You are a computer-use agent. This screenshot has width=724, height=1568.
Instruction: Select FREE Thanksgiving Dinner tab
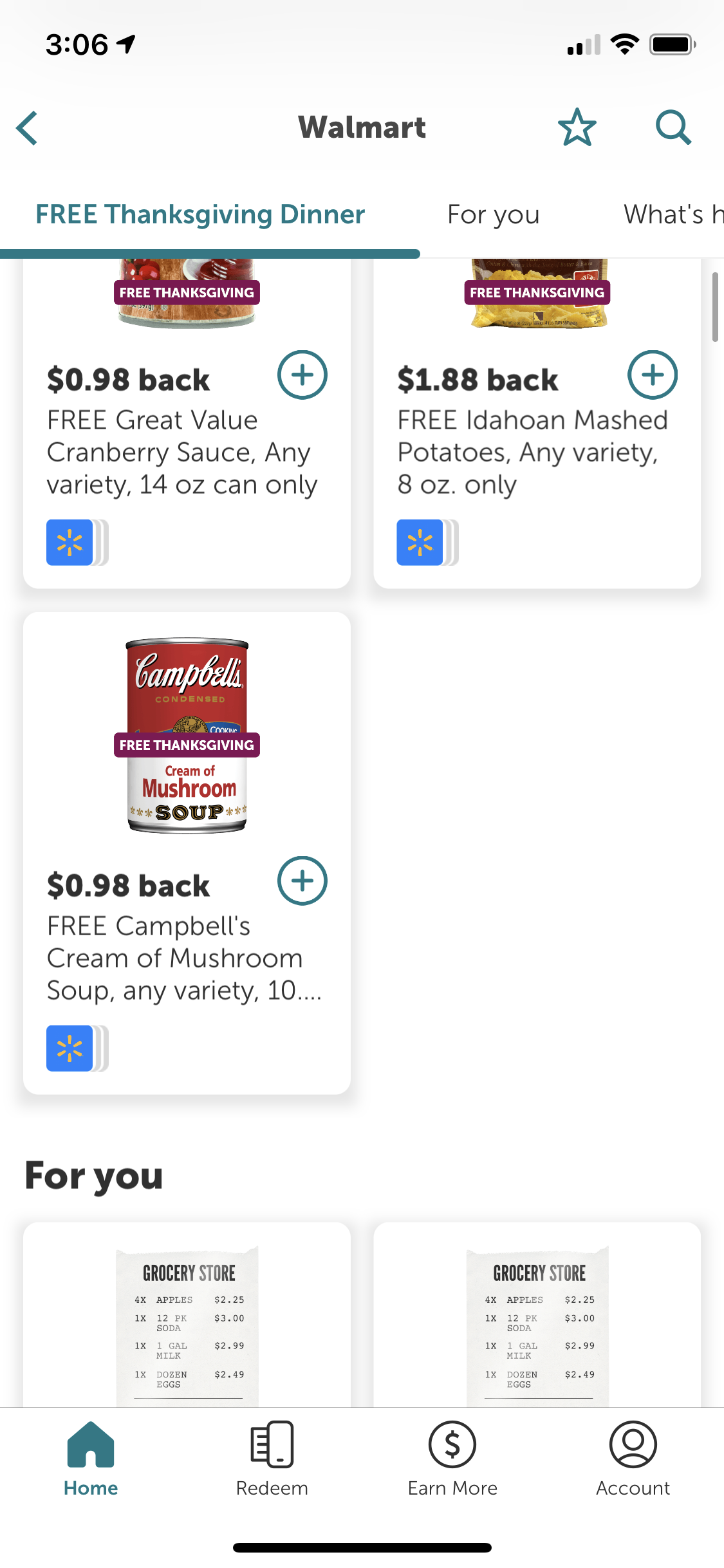200,214
